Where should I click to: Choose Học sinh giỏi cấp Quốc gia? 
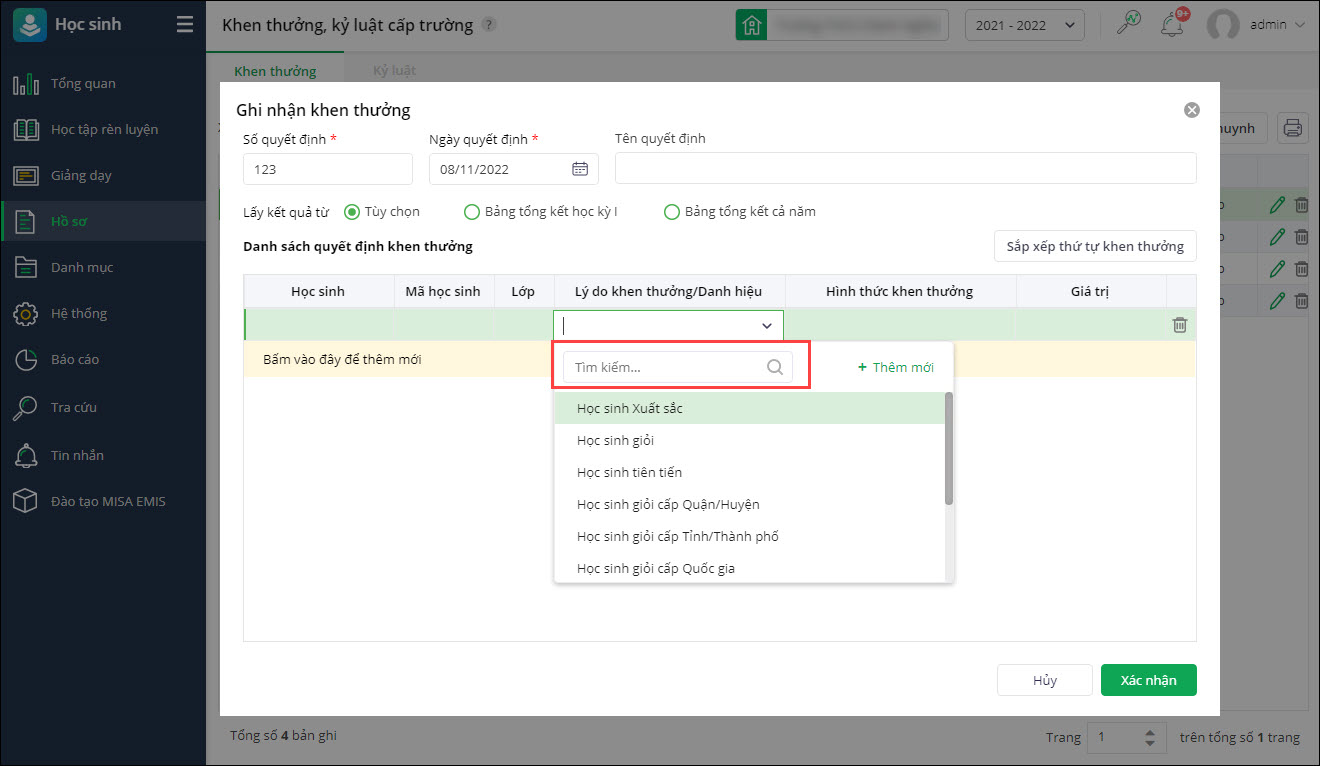coord(750,568)
